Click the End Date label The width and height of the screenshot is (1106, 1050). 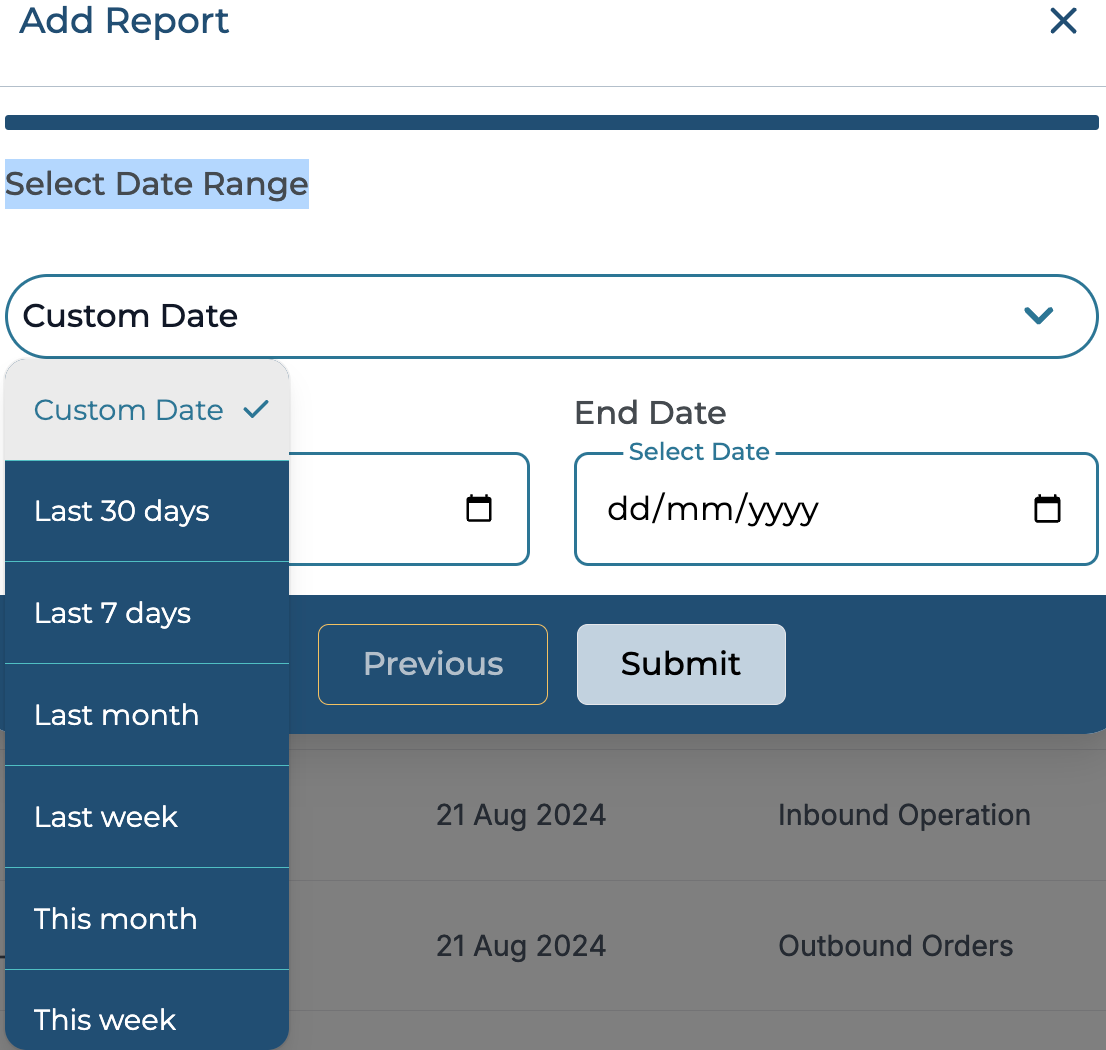(650, 412)
